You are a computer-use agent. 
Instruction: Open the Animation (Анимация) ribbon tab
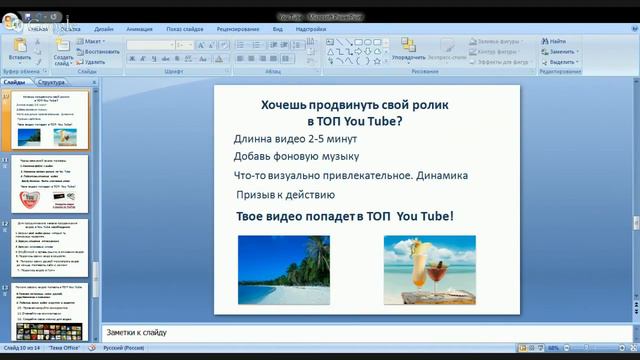click(x=139, y=29)
